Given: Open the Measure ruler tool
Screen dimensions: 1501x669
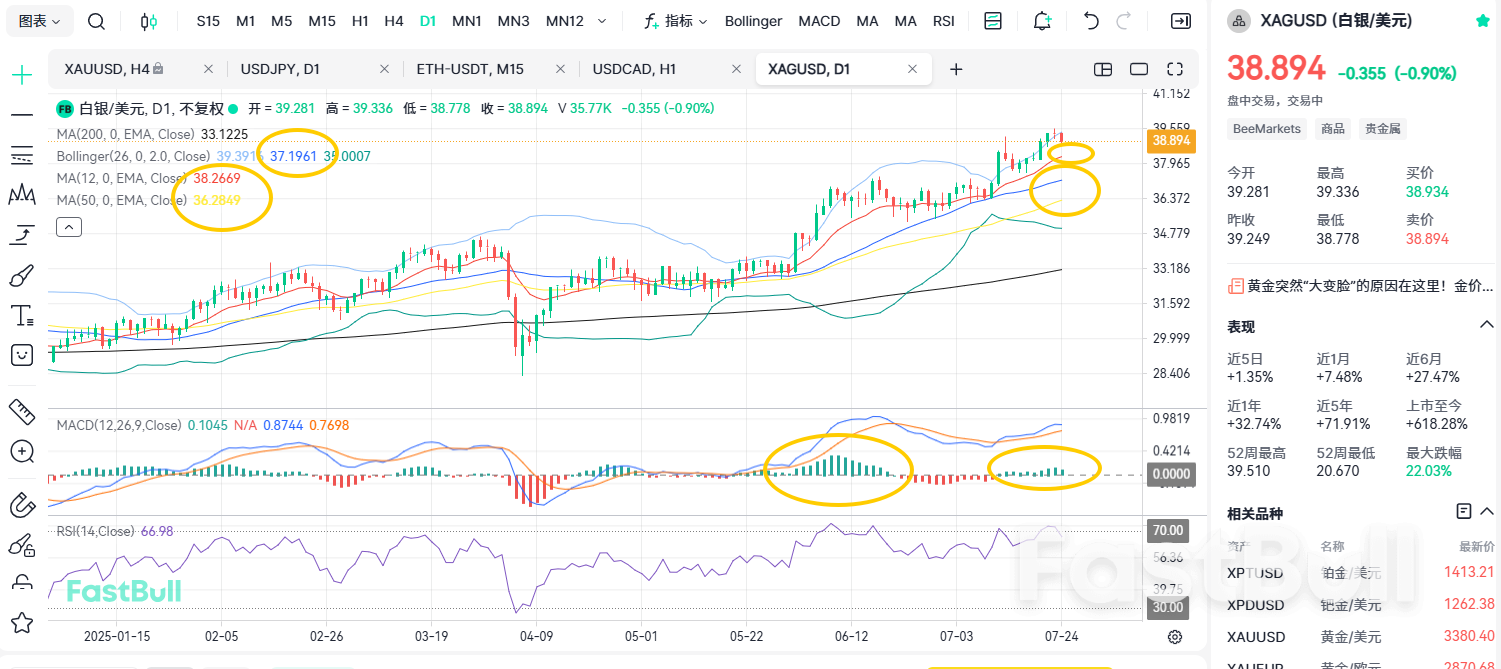Looking at the screenshot, I should (21, 411).
